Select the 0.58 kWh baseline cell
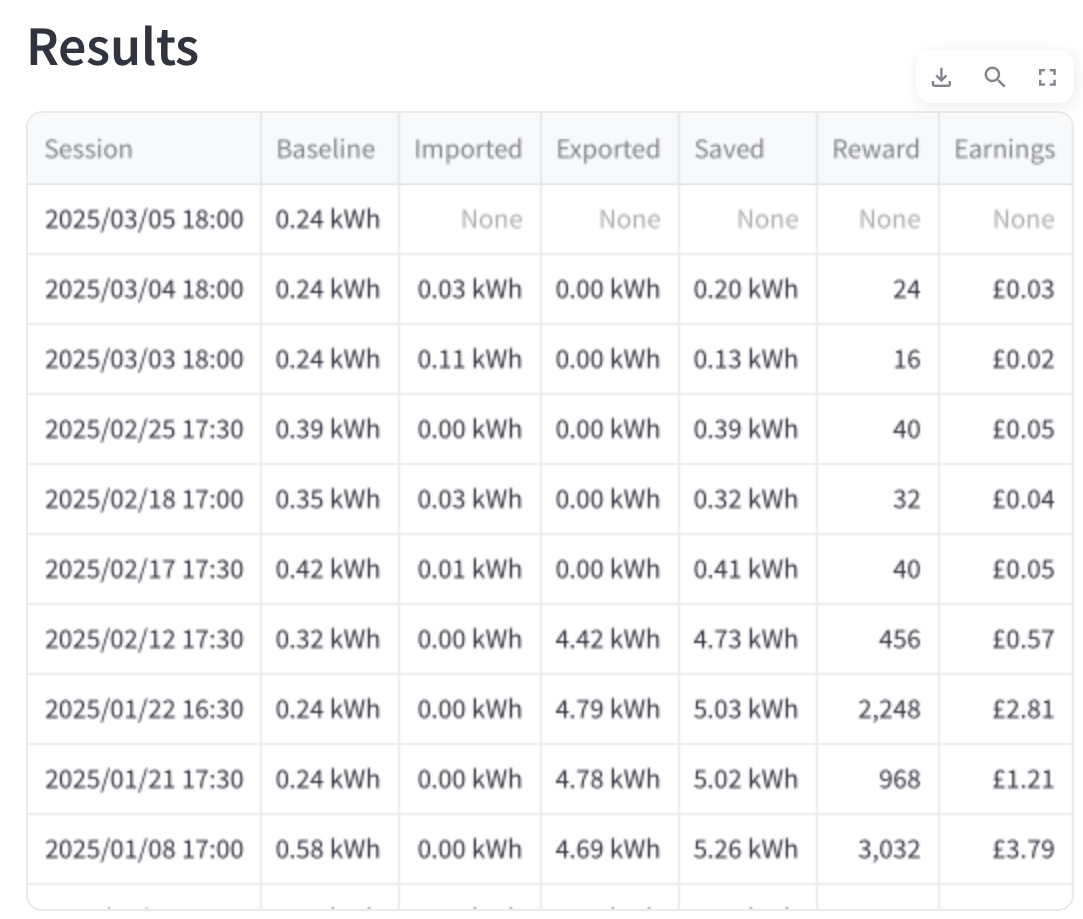 coord(330,849)
